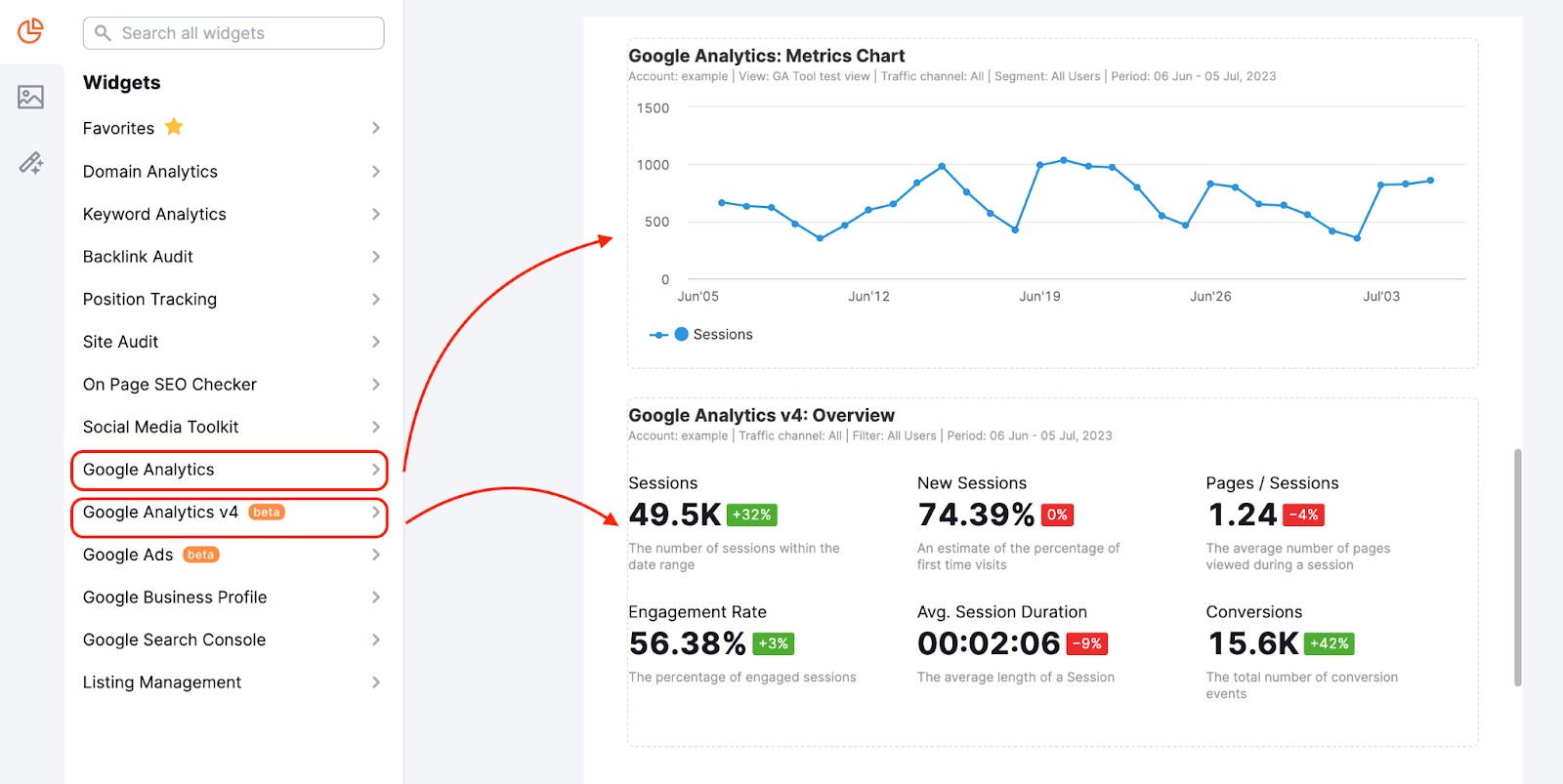Click the vertical scrollbar on the right

click(x=1517, y=567)
